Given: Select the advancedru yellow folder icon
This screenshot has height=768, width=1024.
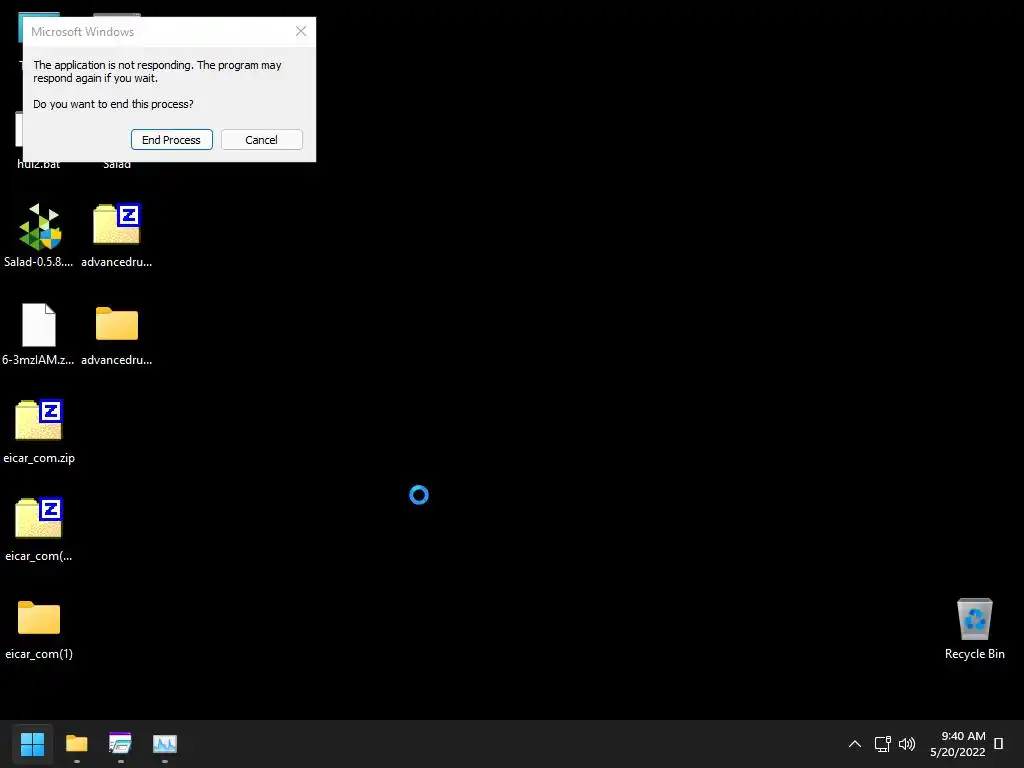Looking at the screenshot, I should click(117, 323).
